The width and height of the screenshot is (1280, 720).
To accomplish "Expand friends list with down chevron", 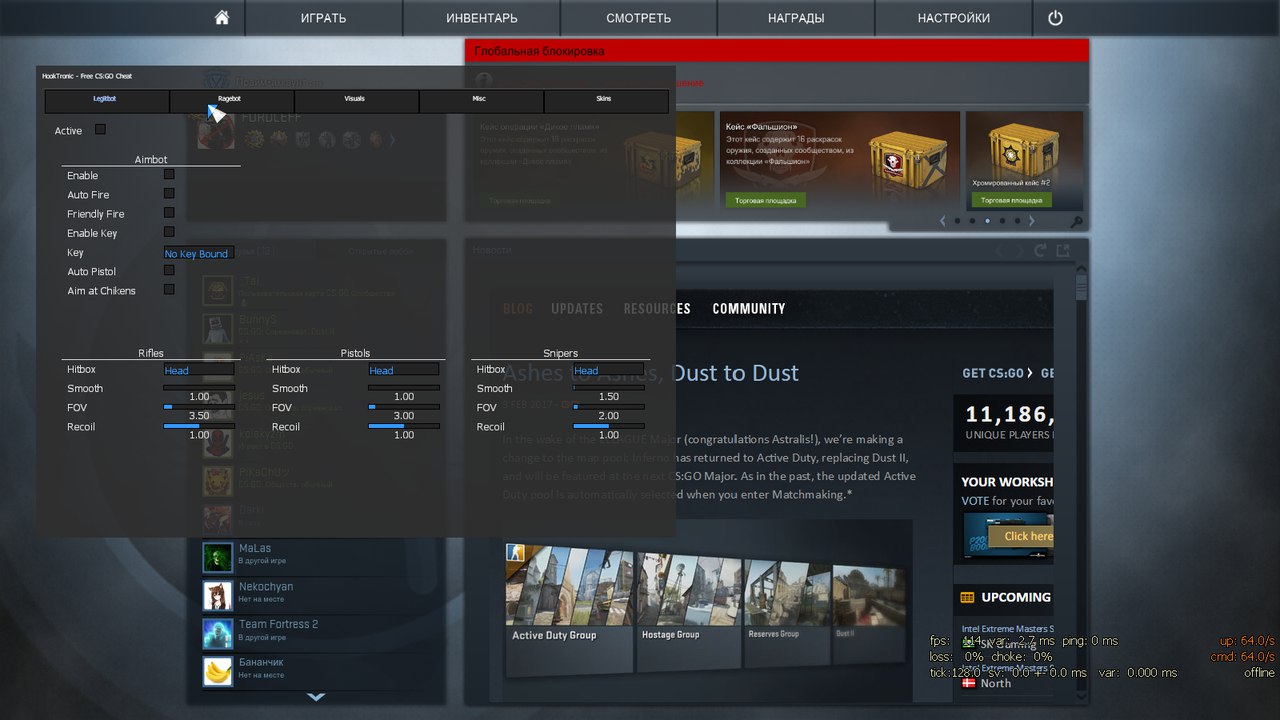I will click(x=316, y=696).
